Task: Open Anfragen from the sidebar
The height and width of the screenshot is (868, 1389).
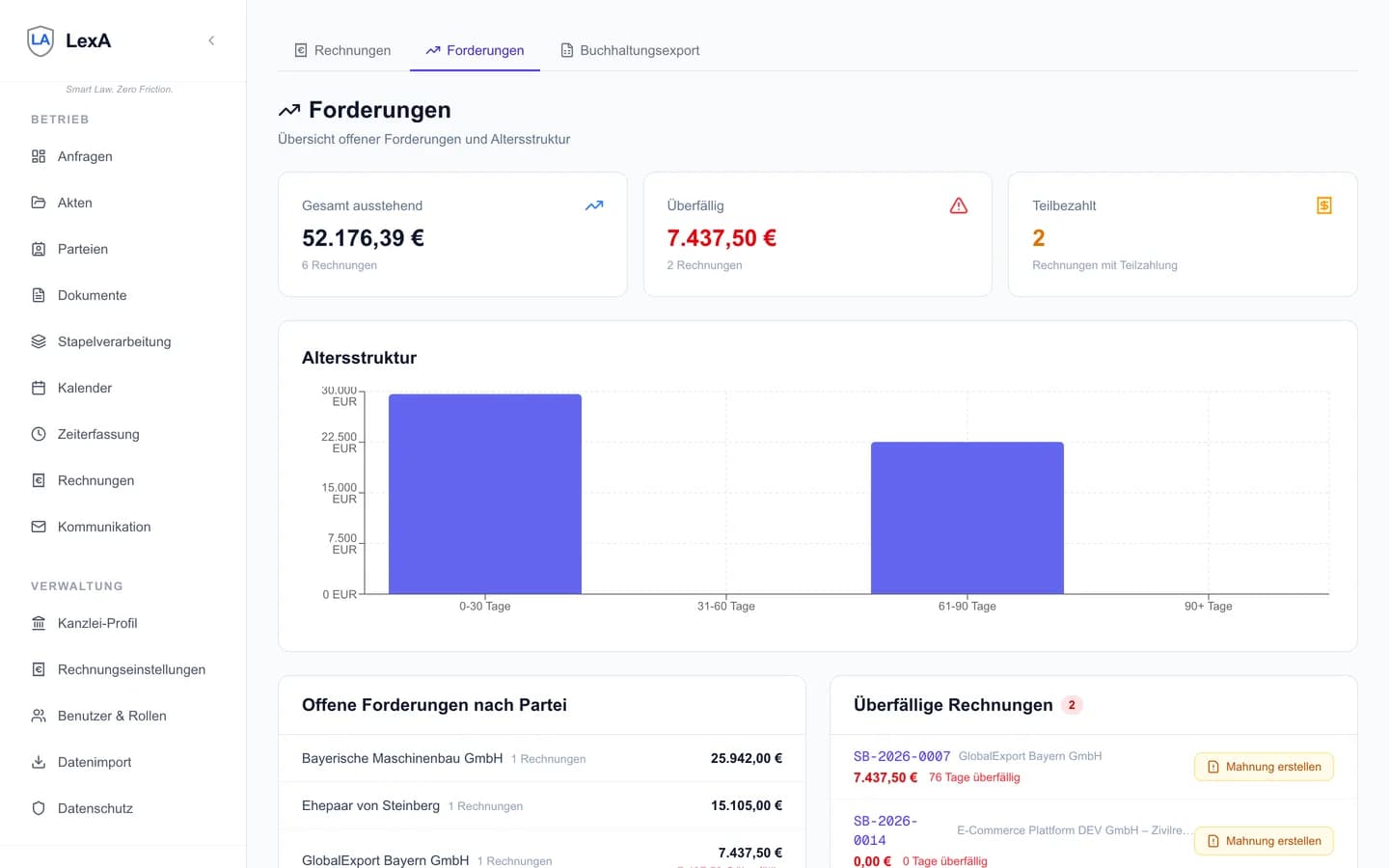Action: pos(85,156)
